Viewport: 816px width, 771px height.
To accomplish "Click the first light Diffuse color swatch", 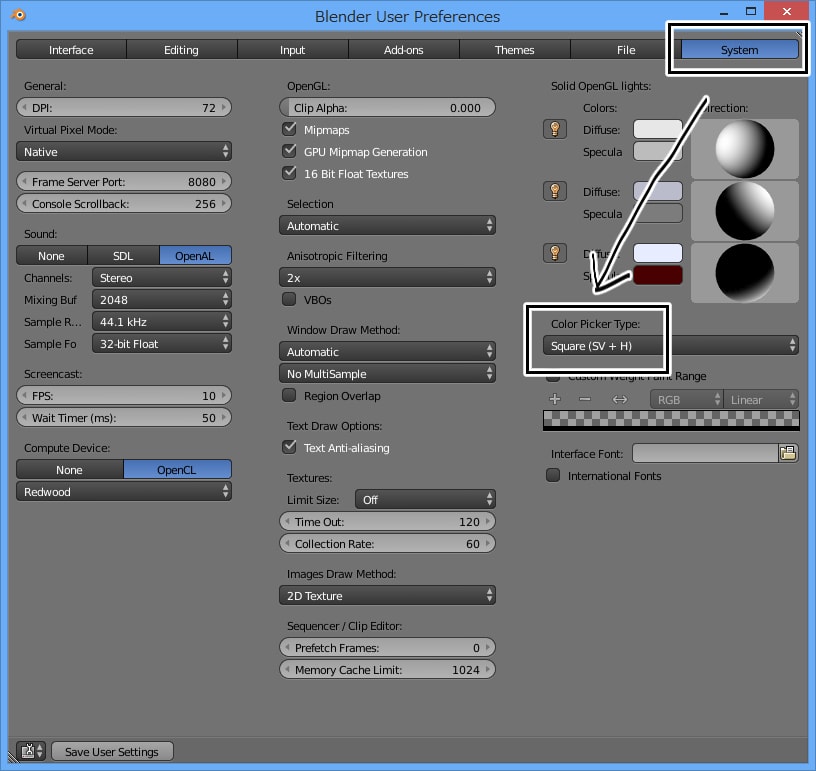I will click(x=658, y=129).
